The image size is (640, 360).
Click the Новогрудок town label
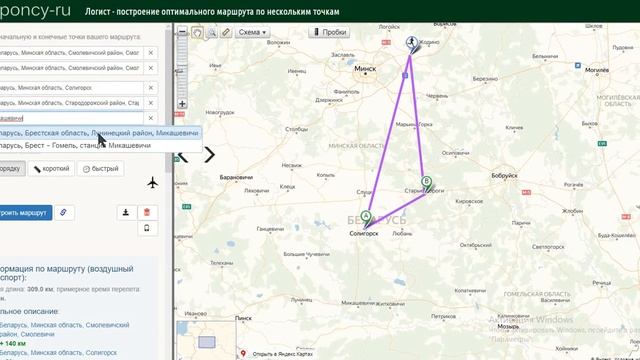tap(220, 112)
